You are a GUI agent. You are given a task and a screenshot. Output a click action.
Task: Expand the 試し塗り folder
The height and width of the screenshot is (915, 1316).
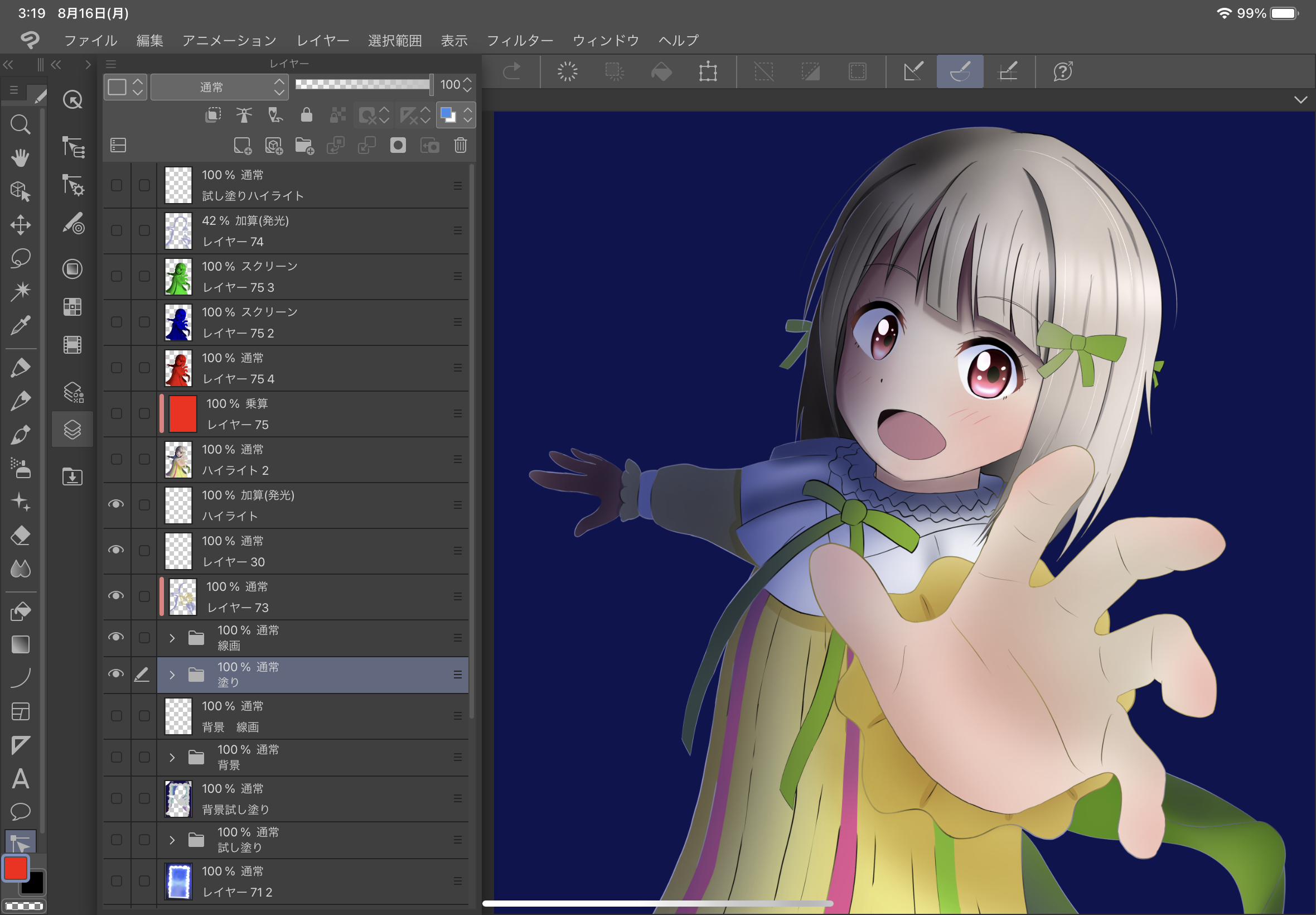click(172, 840)
